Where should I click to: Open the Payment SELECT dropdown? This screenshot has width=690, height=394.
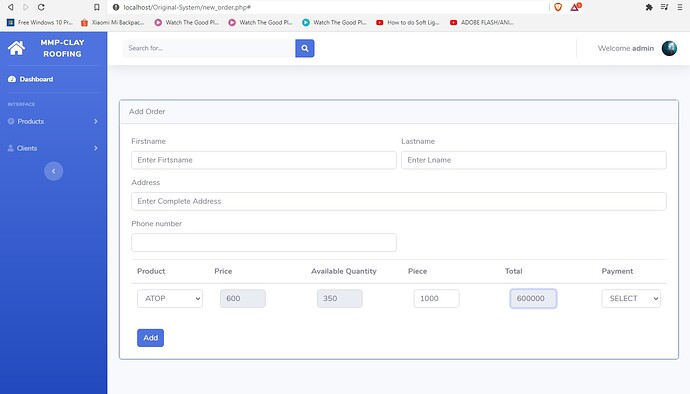(631, 298)
